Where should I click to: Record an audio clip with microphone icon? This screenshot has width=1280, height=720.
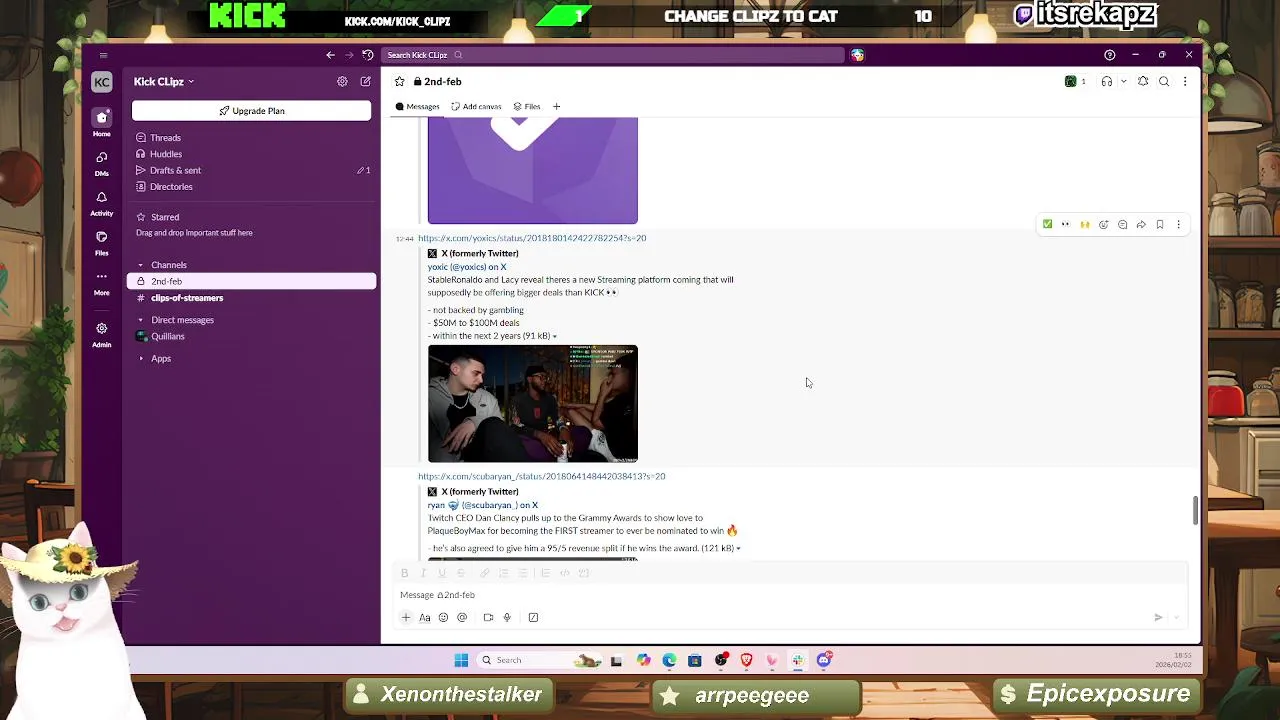tap(507, 617)
